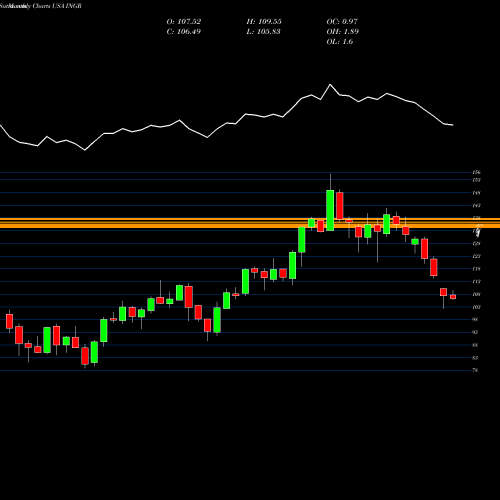Click the OC: 0.97 reading

click(x=342, y=22)
